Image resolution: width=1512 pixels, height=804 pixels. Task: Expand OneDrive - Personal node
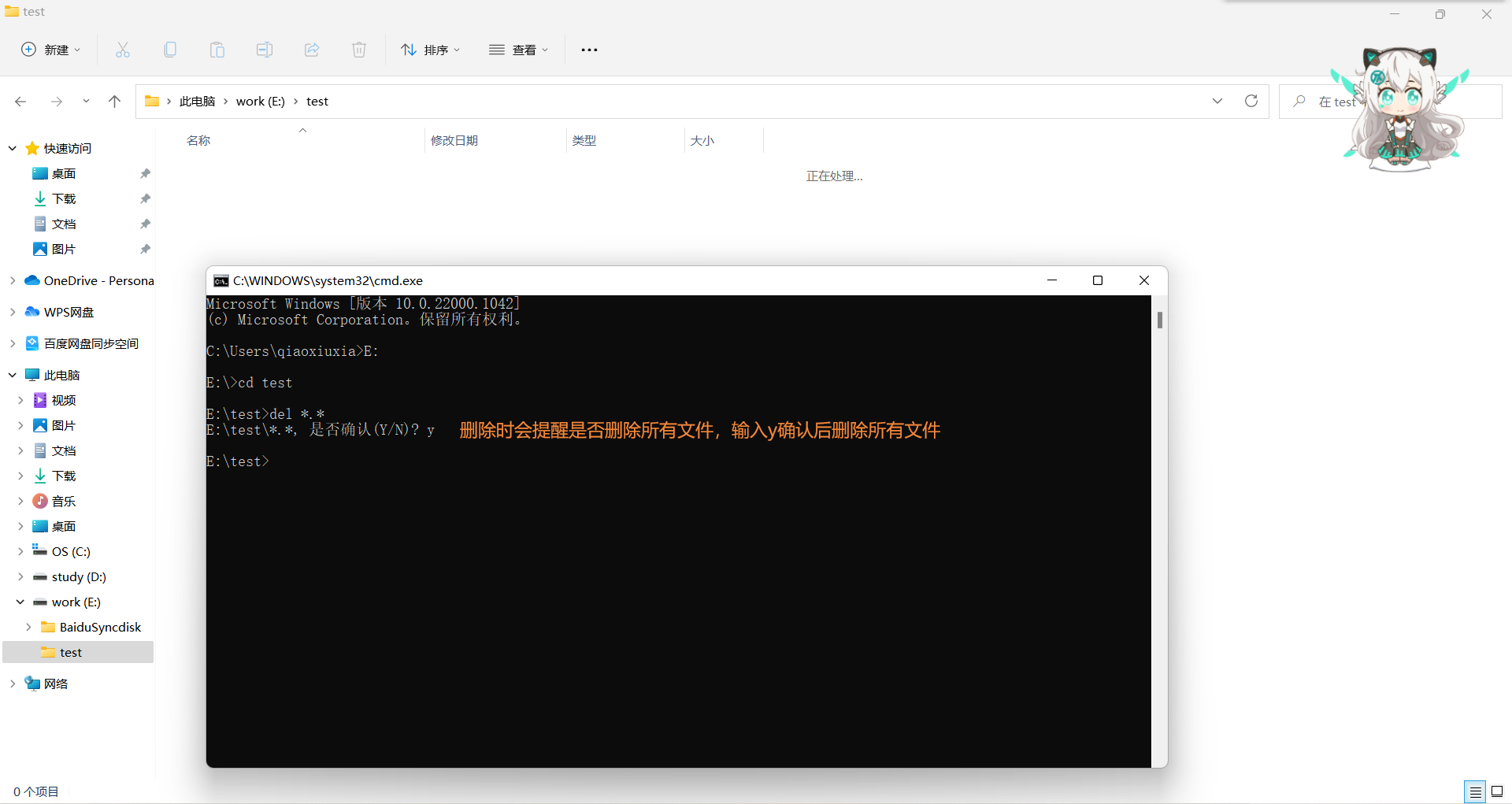[x=13, y=280]
